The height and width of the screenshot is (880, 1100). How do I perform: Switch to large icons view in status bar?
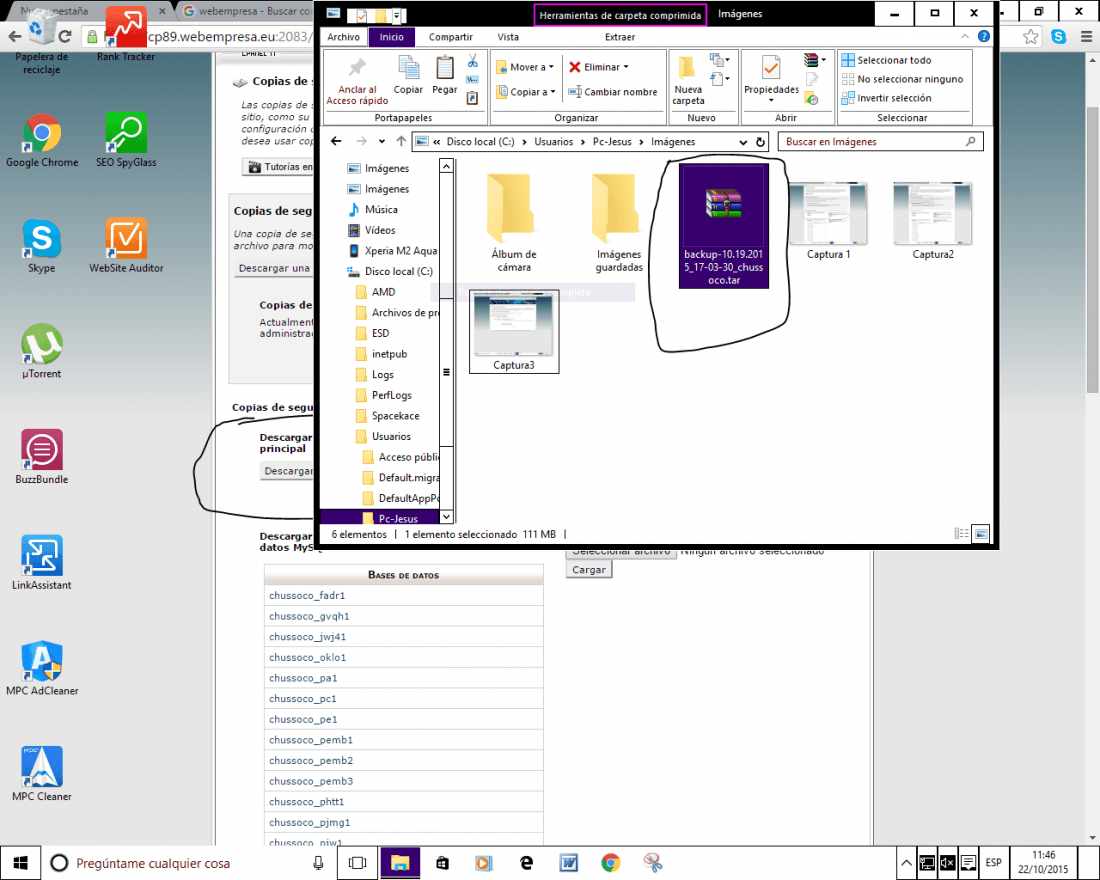(x=981, y=534)
